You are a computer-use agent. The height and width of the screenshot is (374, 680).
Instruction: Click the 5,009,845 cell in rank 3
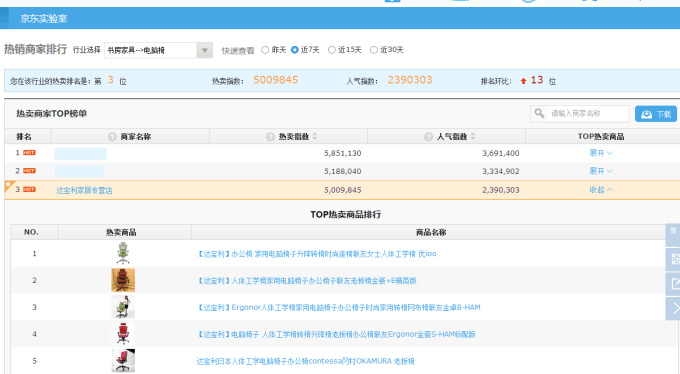pos(343,190)
